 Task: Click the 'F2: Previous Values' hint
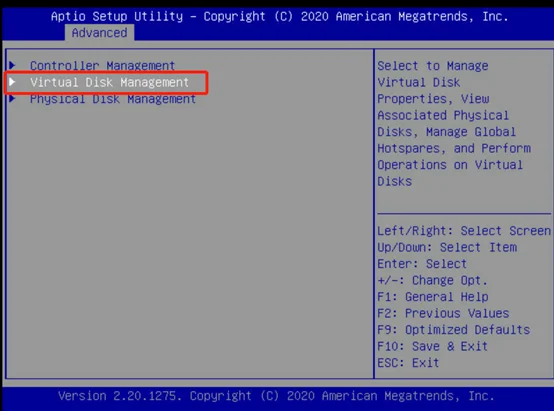click(x=443, y=313)
